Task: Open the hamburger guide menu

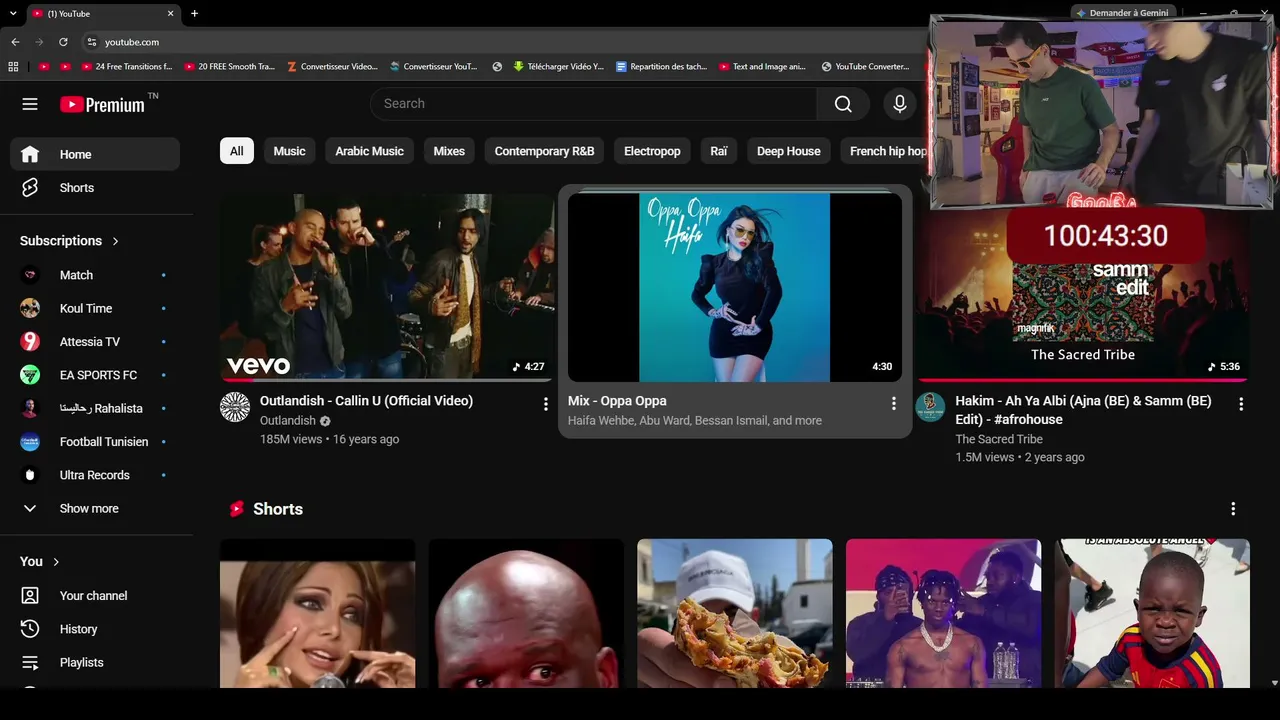Action: tap(30, 104)
